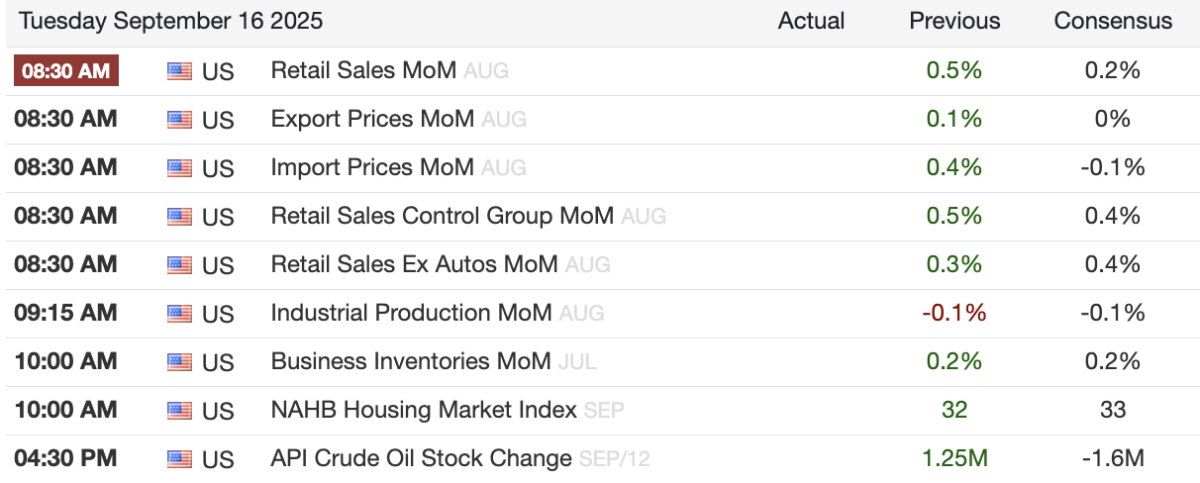The height and width of the screenshot is (483, 1200).
Task: Click the Consensus column header
Action: click(x=1113, y=21)
